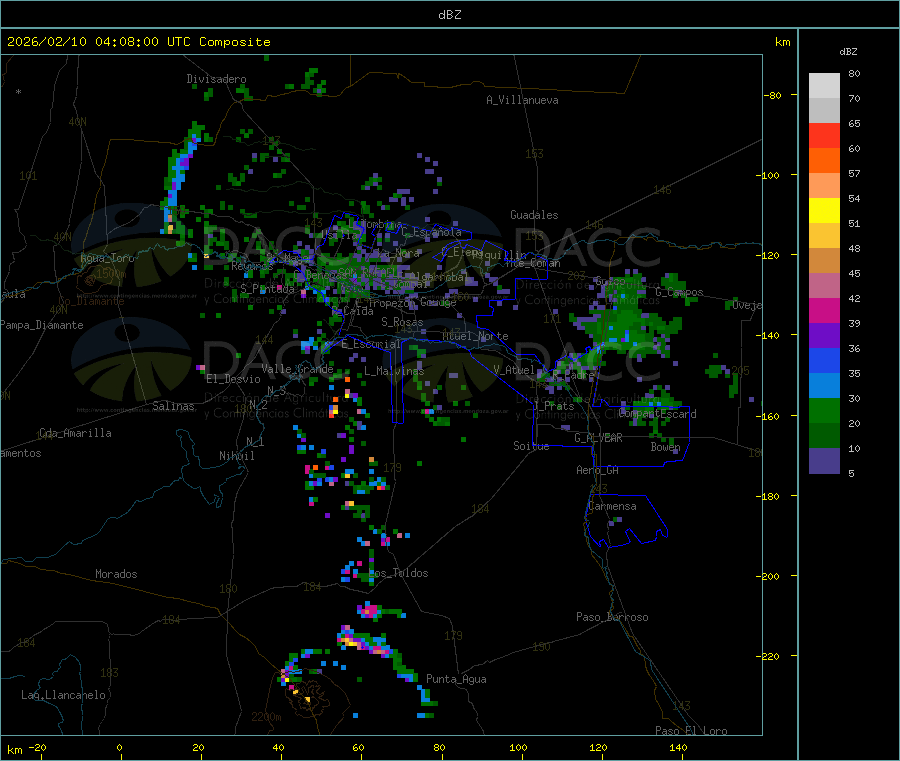Click the G_Campos location label

point(680,292)
